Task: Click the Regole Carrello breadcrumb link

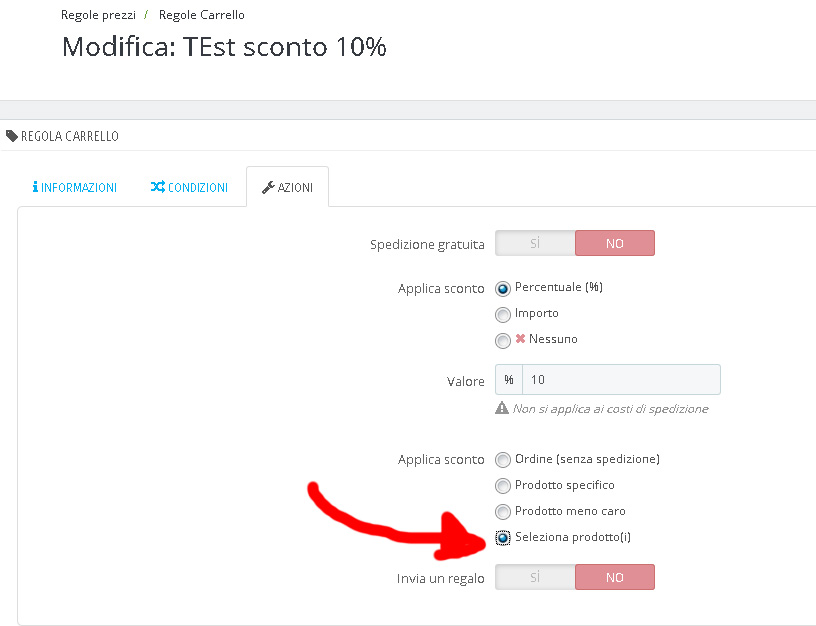Action: pos(202,15)
